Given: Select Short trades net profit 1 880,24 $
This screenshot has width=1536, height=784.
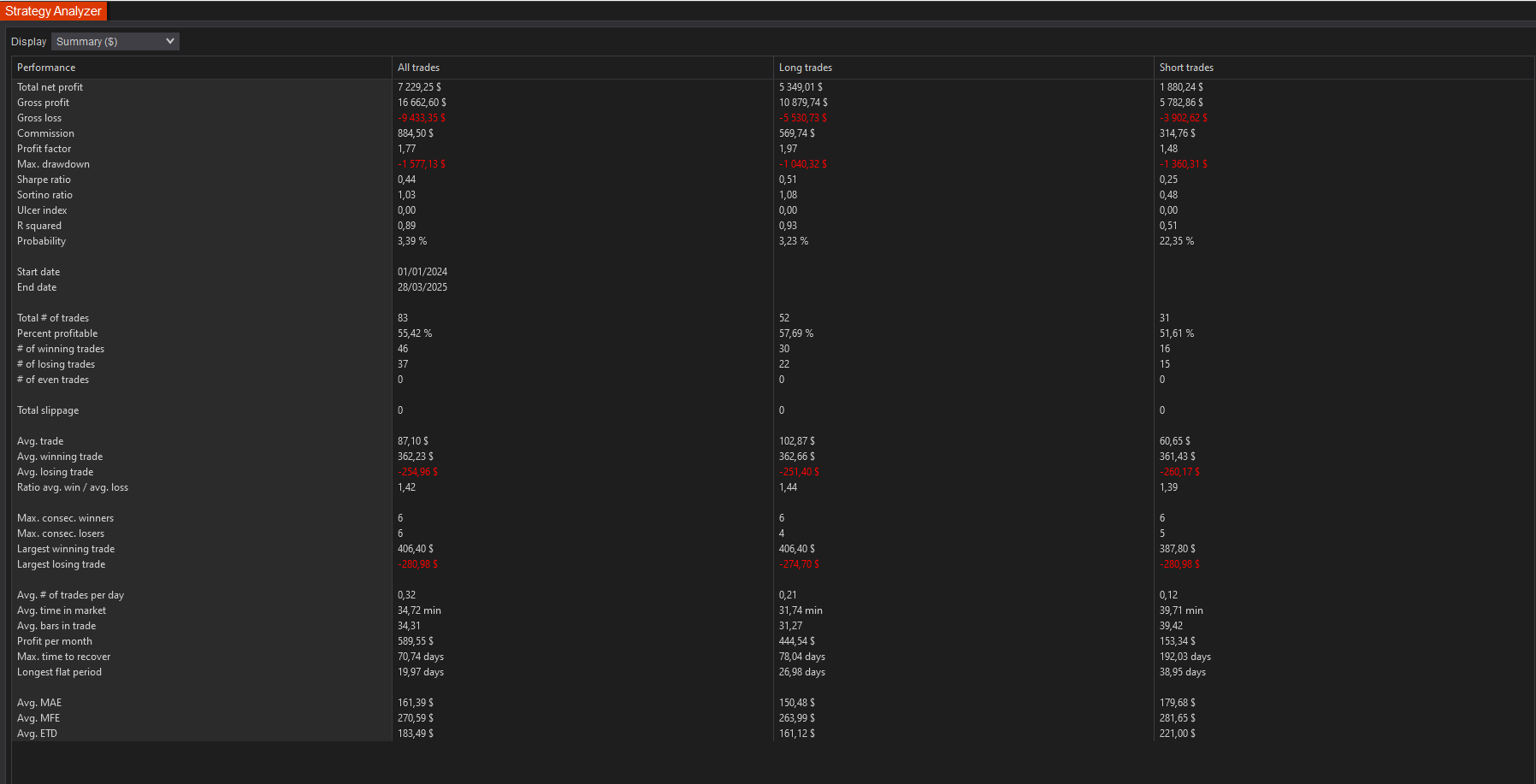Looking at the screenshot, I should click(x=1181, y=87).
